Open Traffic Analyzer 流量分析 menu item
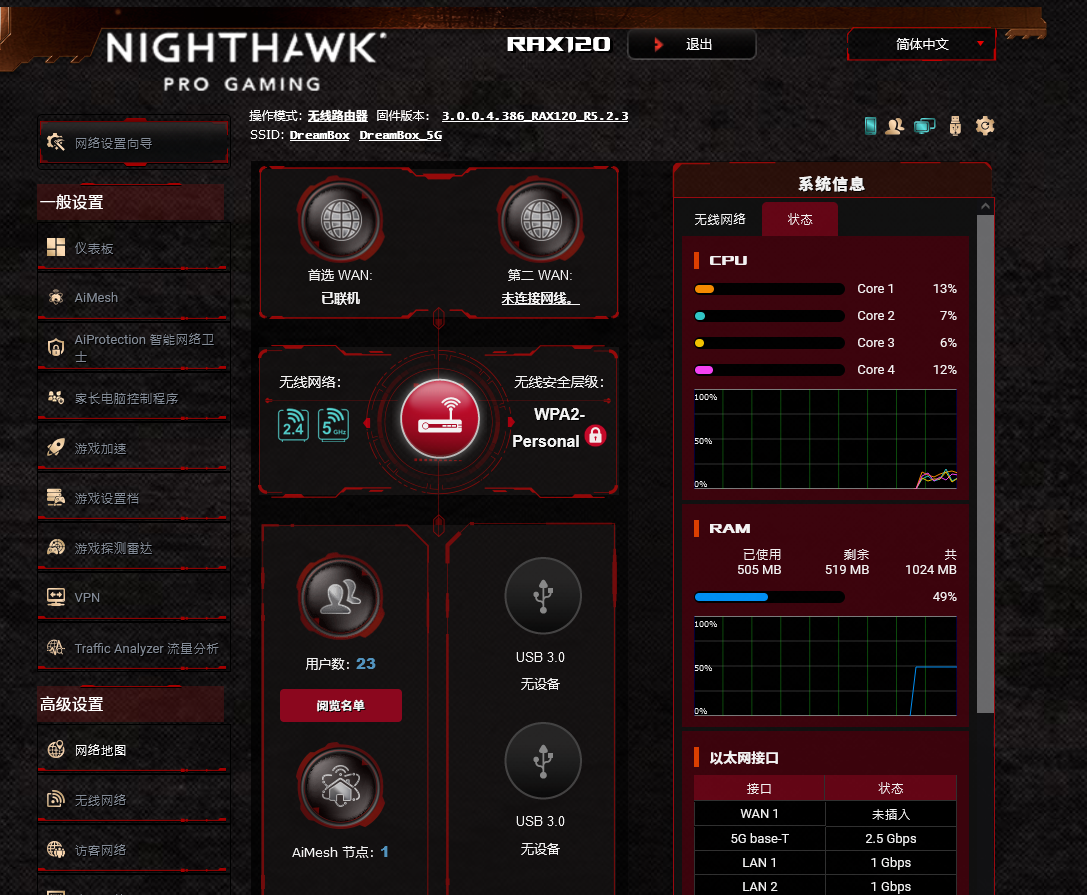 tap(133, 648)
